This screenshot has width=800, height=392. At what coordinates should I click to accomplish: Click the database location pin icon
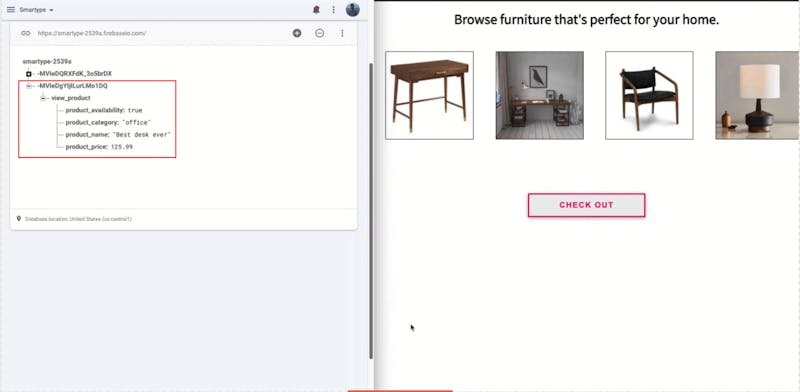[19, 218]
